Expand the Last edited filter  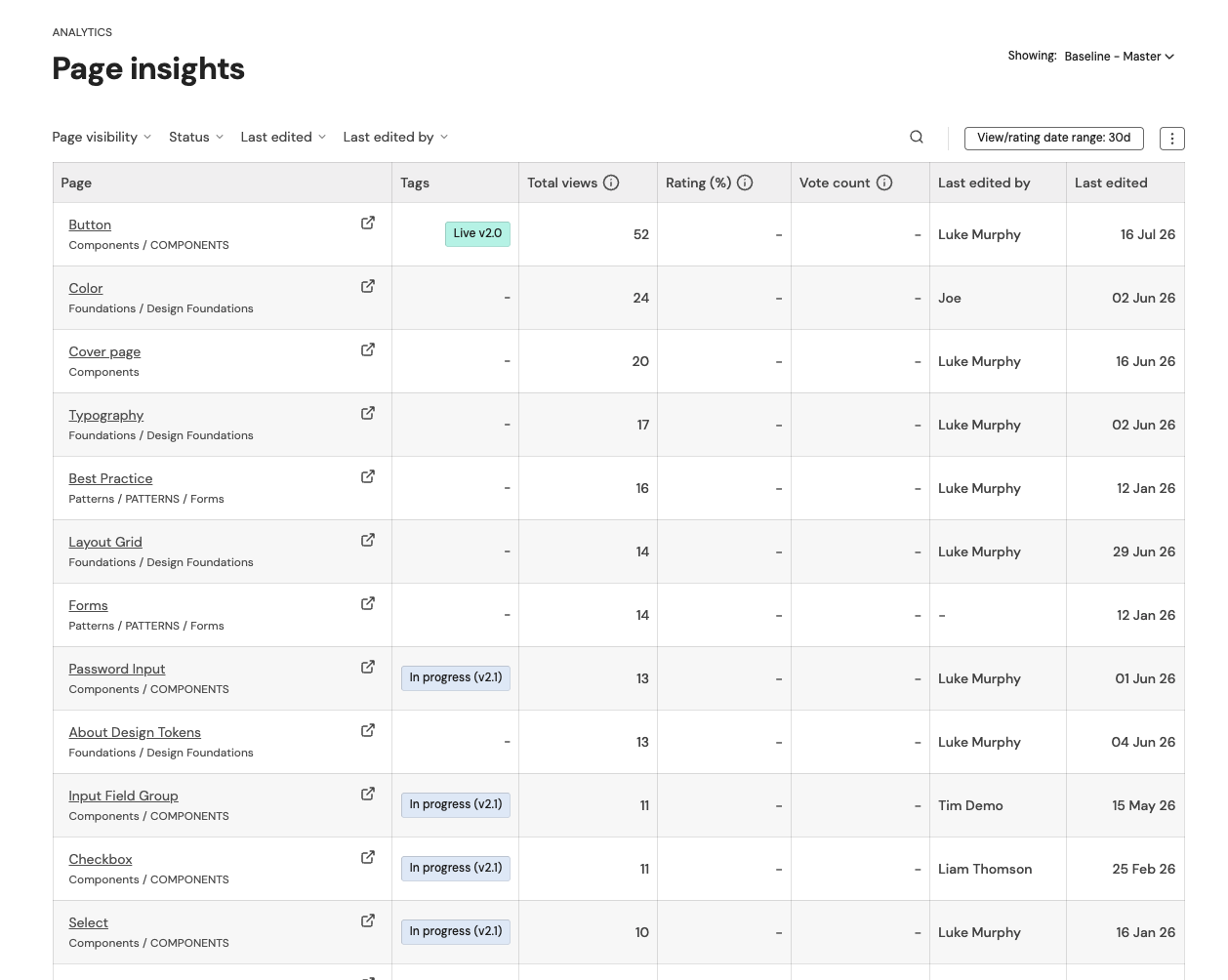283,137
